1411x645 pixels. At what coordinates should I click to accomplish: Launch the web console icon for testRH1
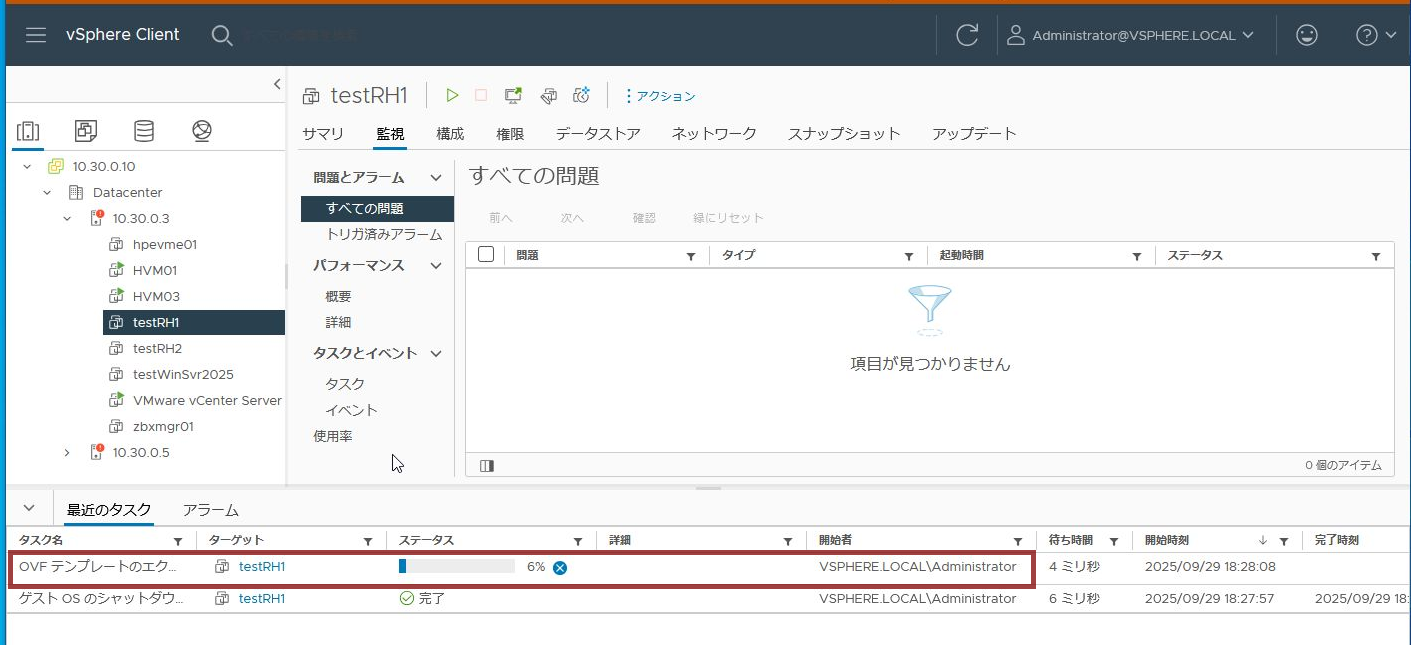click(x=513, y=96)
